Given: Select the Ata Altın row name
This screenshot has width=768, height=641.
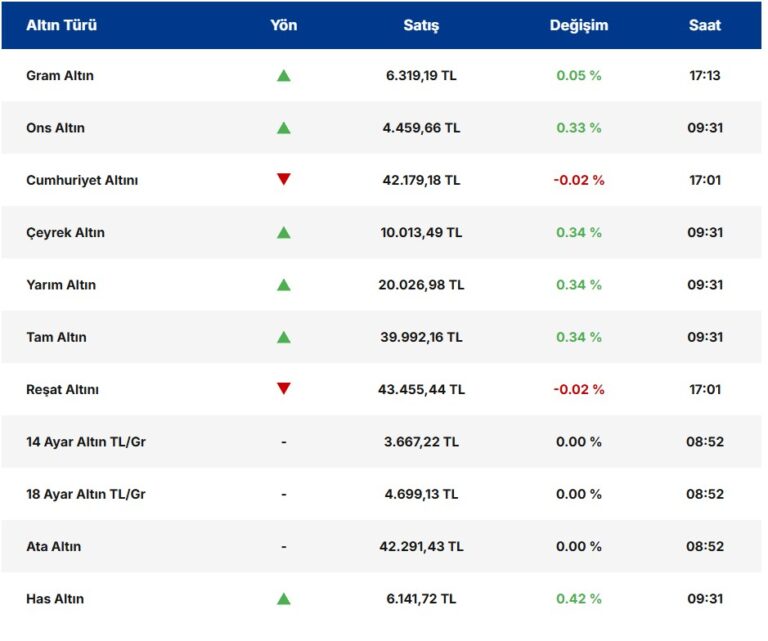Looking at the screenshot, I should [x=54, y=547].
